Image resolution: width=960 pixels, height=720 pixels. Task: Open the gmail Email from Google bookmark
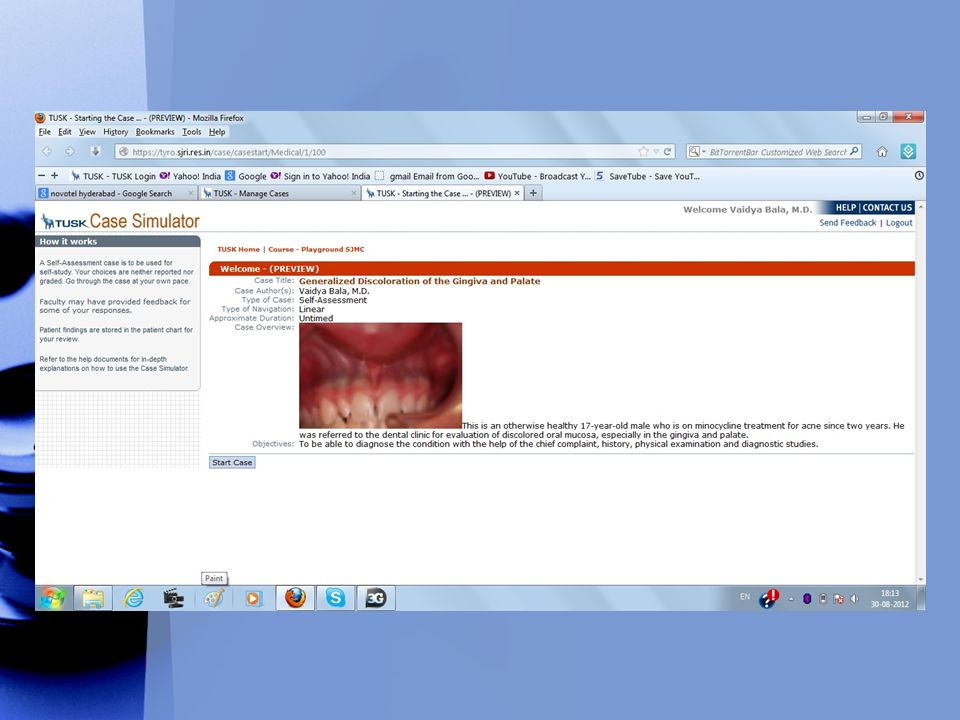[x=427, y=176]
